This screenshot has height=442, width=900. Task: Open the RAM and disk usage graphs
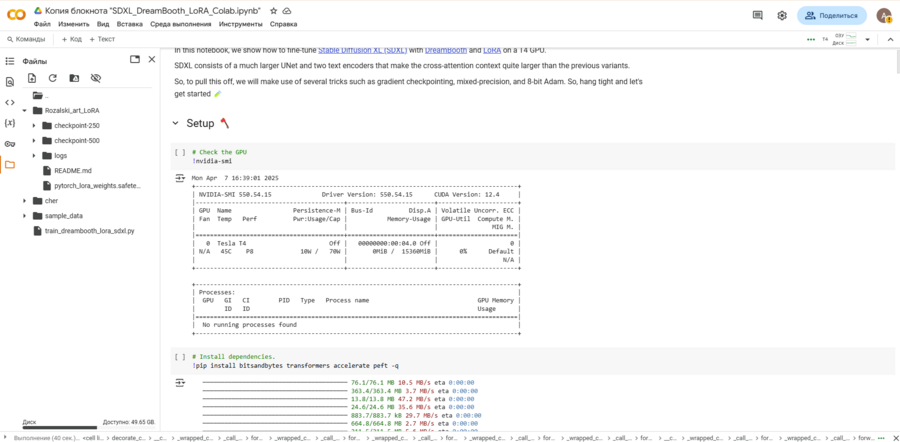click(x=844, y=40)
